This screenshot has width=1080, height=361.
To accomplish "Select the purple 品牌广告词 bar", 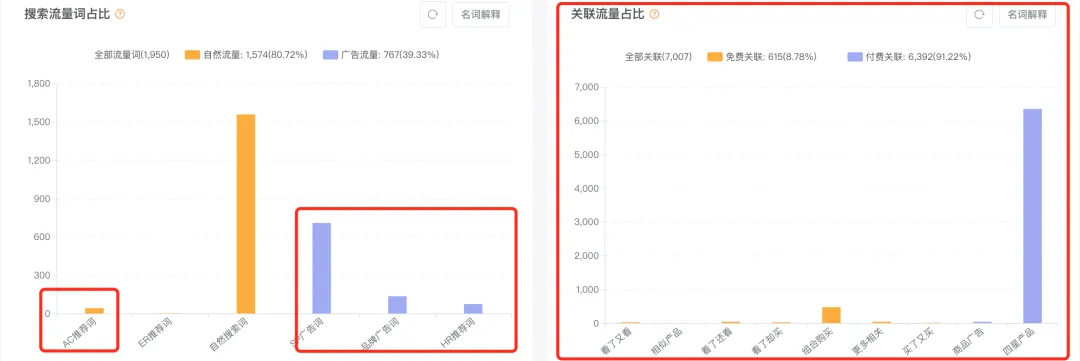I will [x=397, y=305].
